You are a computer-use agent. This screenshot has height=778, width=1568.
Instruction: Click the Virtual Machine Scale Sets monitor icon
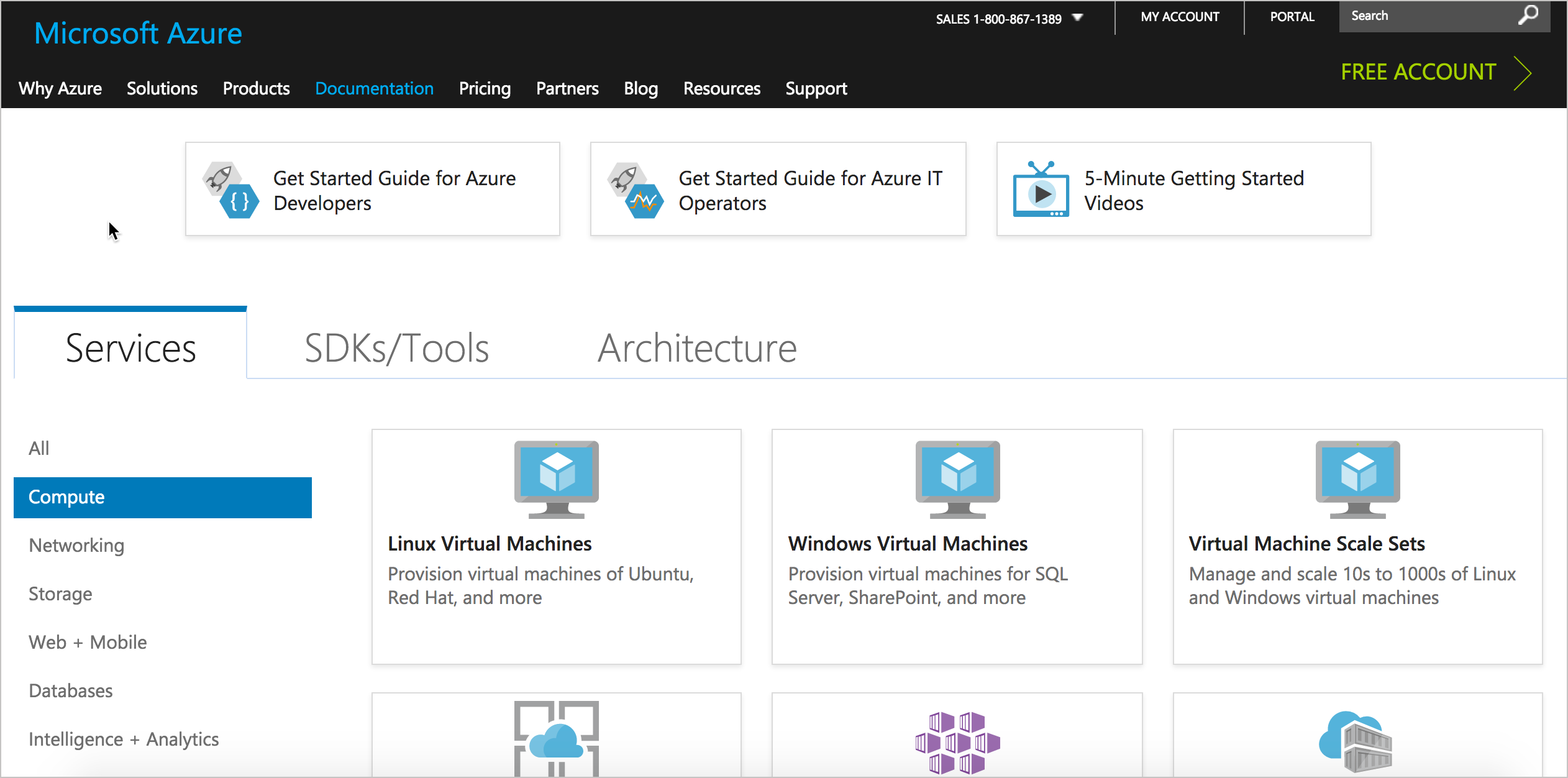[x=1358, y=479]
